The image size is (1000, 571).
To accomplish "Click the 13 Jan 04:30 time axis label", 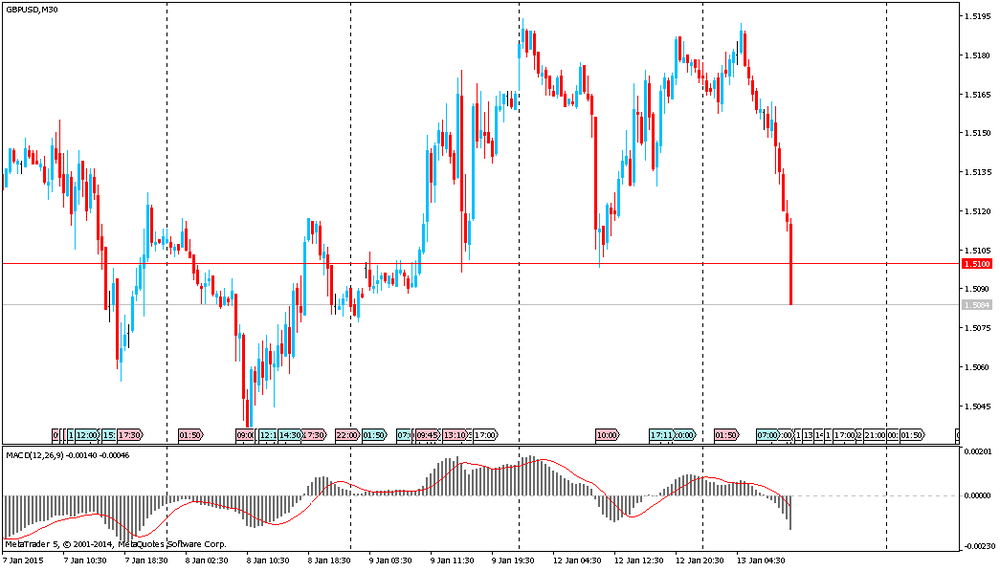I will [766, 561].
